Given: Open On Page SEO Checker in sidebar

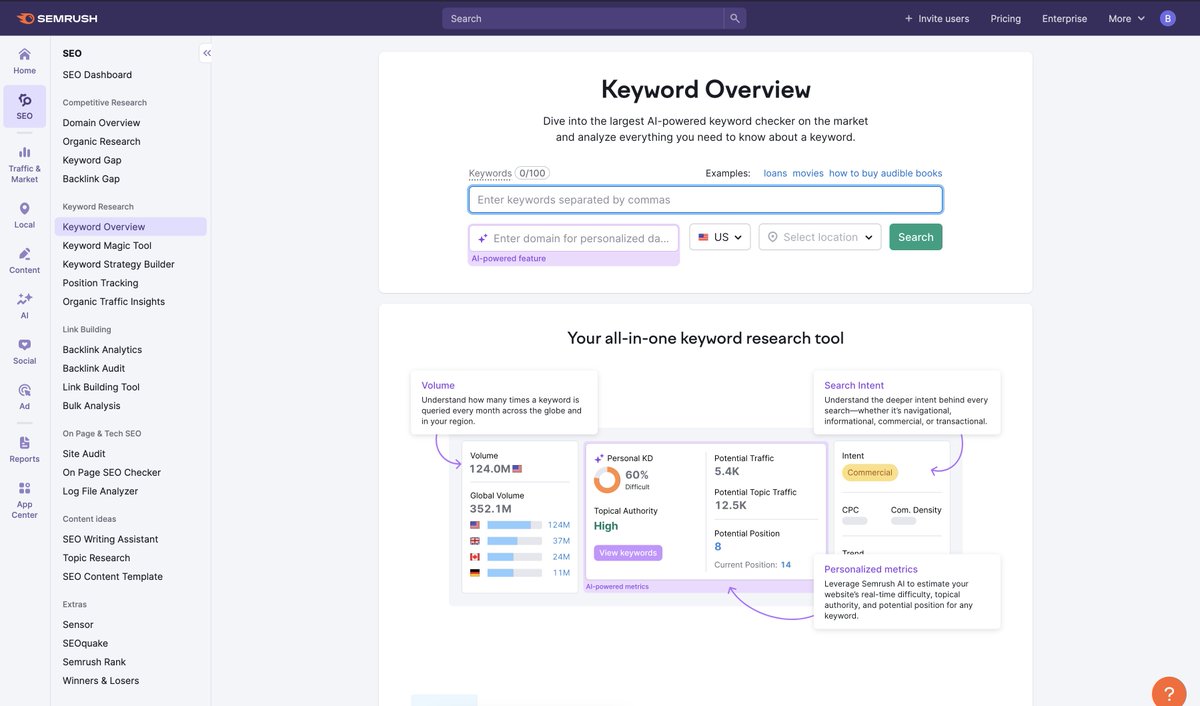Looking at the screenshot, I should point(111,472).
